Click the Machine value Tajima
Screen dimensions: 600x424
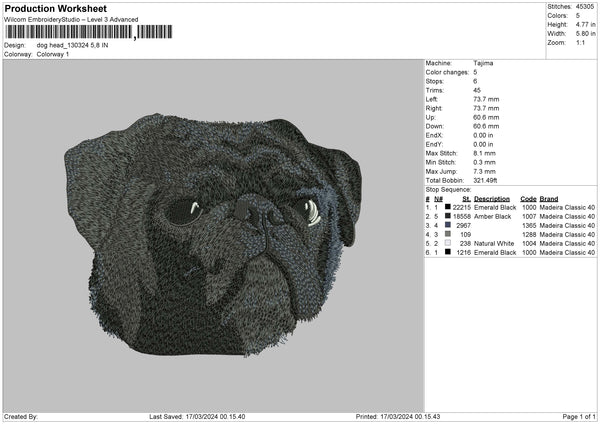pos(483,63)
